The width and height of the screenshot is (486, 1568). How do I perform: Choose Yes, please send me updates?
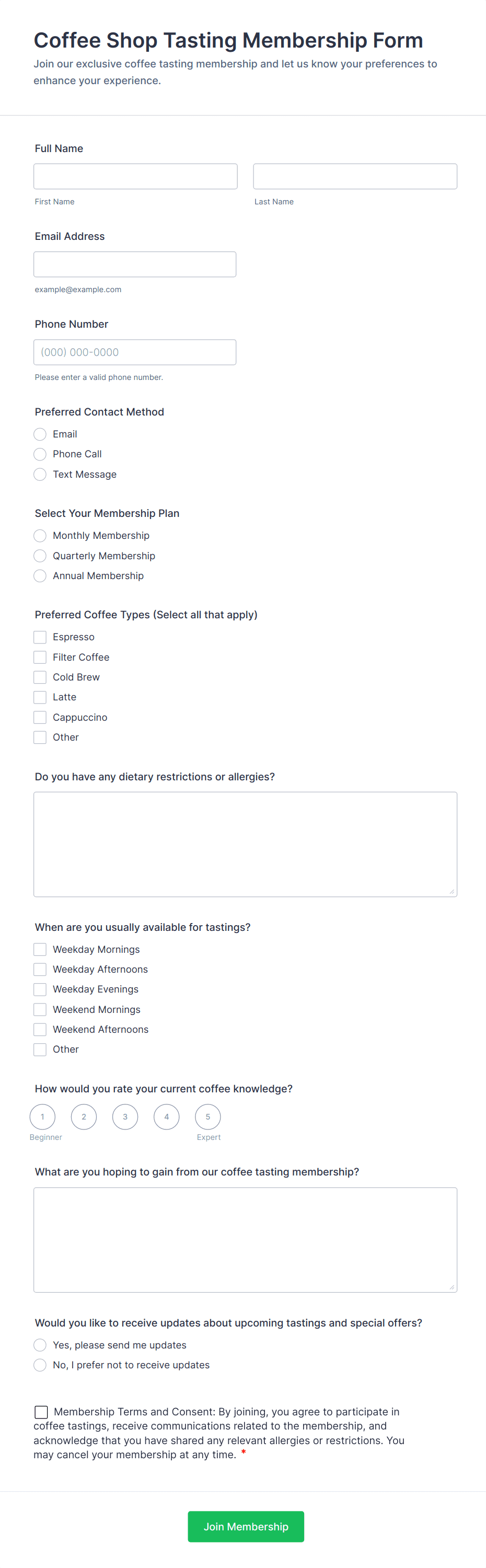(40, 1345)
